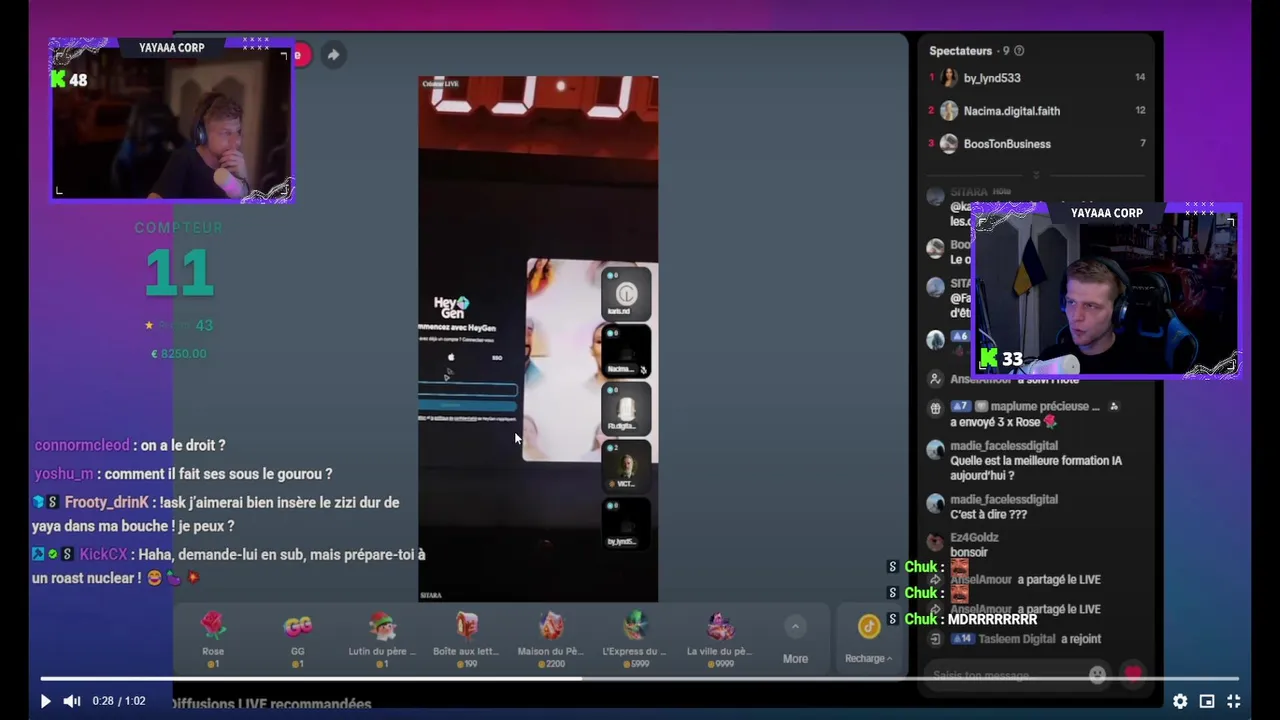Click the Spectateurs panel heading
This screenshot has width=1280, height=720.
[960, 51]
